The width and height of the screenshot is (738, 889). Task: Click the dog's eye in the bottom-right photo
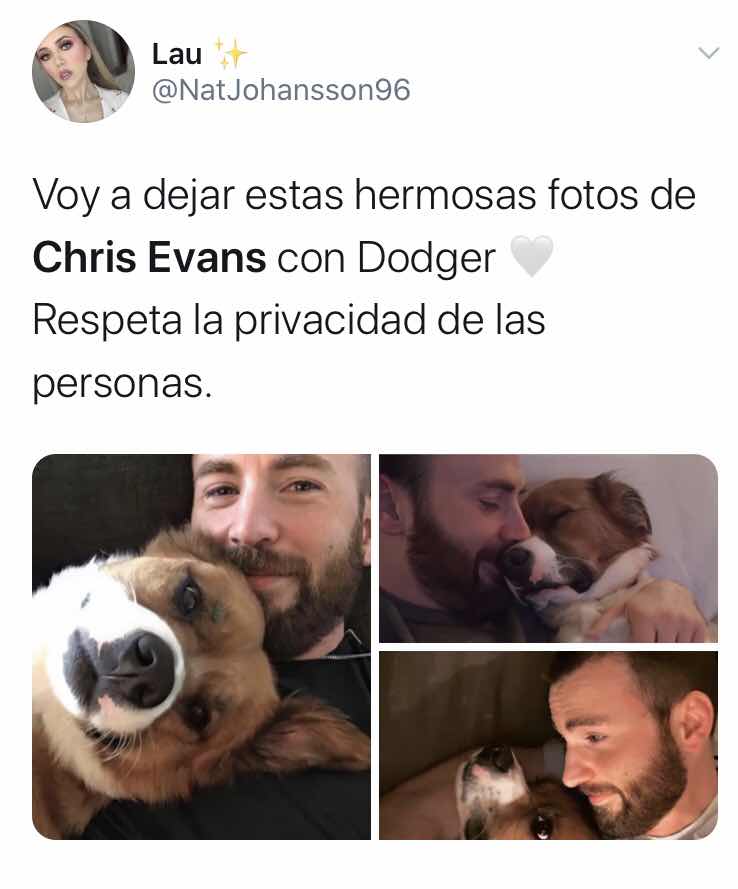[x=542, y=825]
